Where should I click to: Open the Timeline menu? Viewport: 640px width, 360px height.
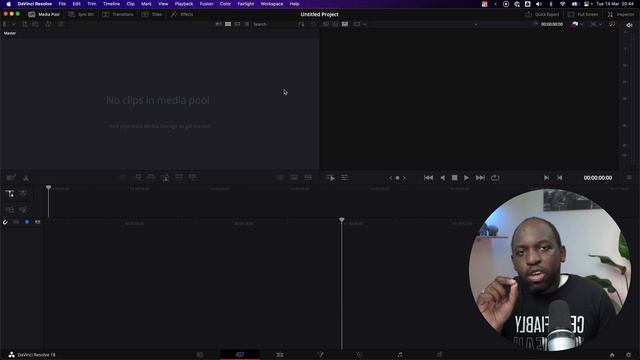tap(111, 4)
